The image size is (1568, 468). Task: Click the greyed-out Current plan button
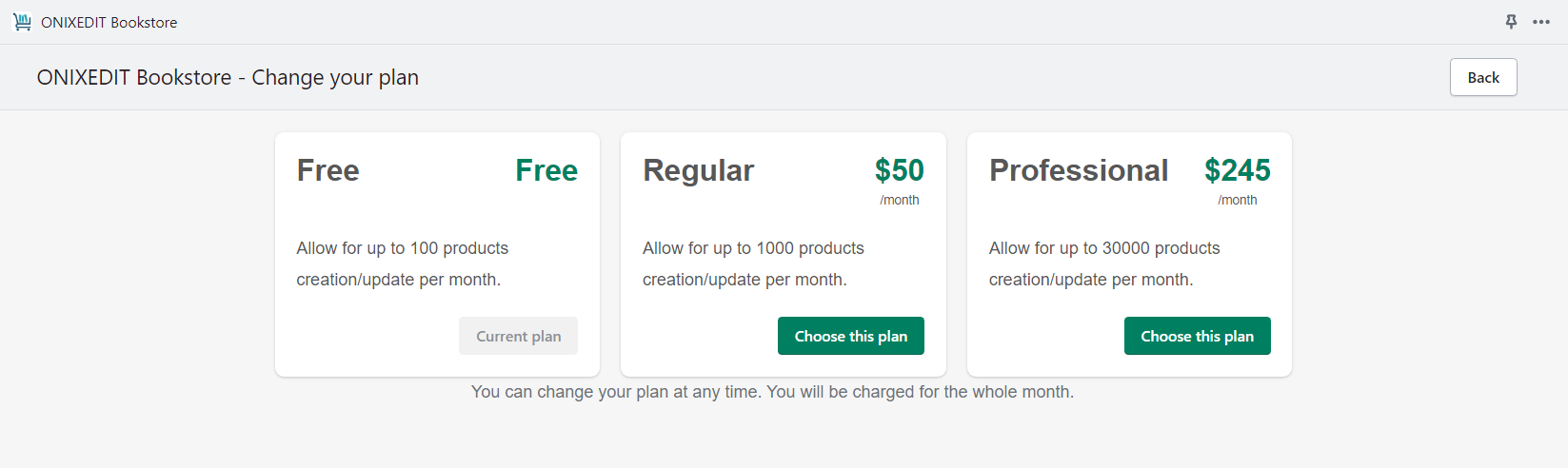point(518,336)
